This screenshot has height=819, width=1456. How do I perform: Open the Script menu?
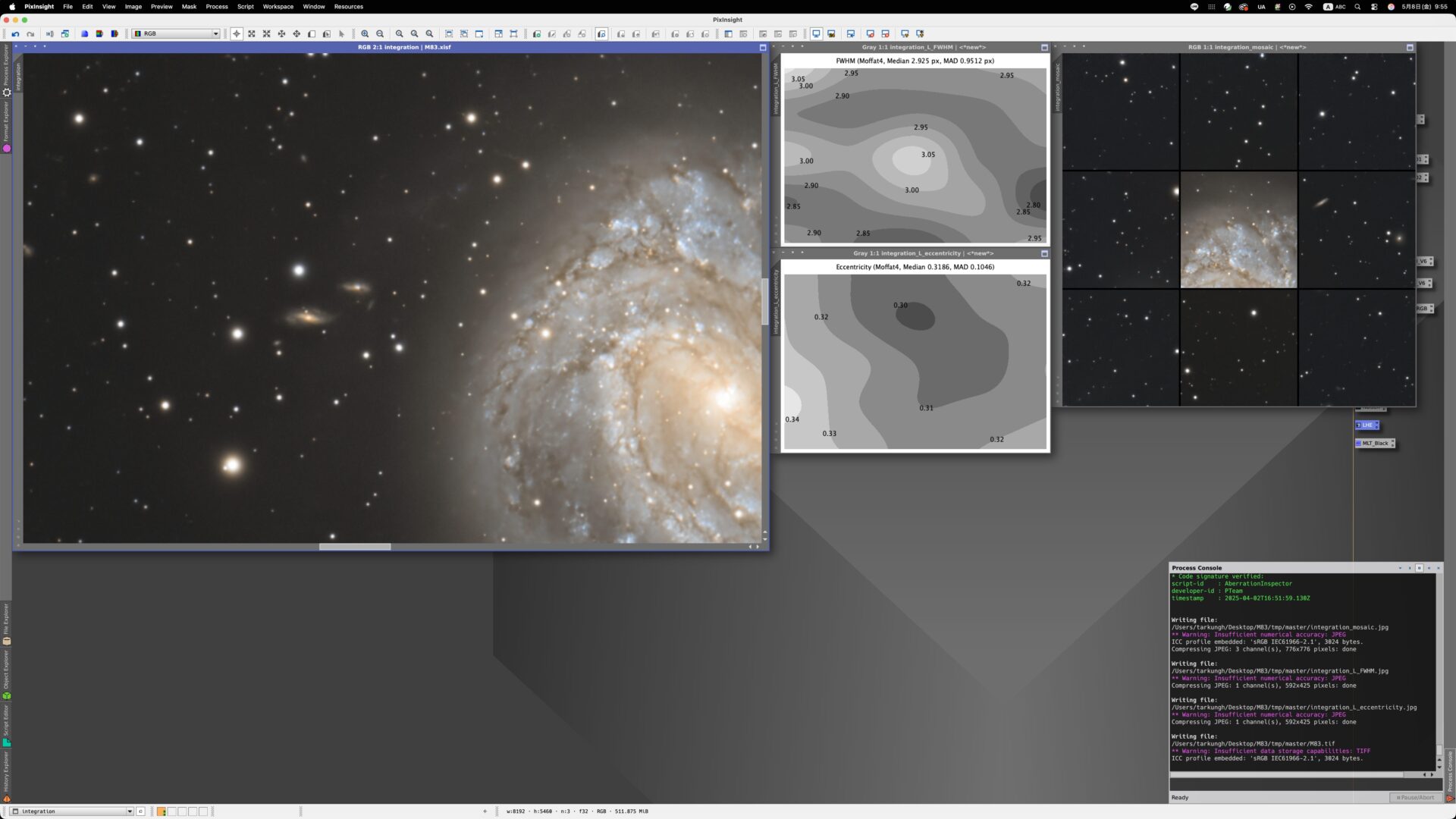[x=246, y=7]
